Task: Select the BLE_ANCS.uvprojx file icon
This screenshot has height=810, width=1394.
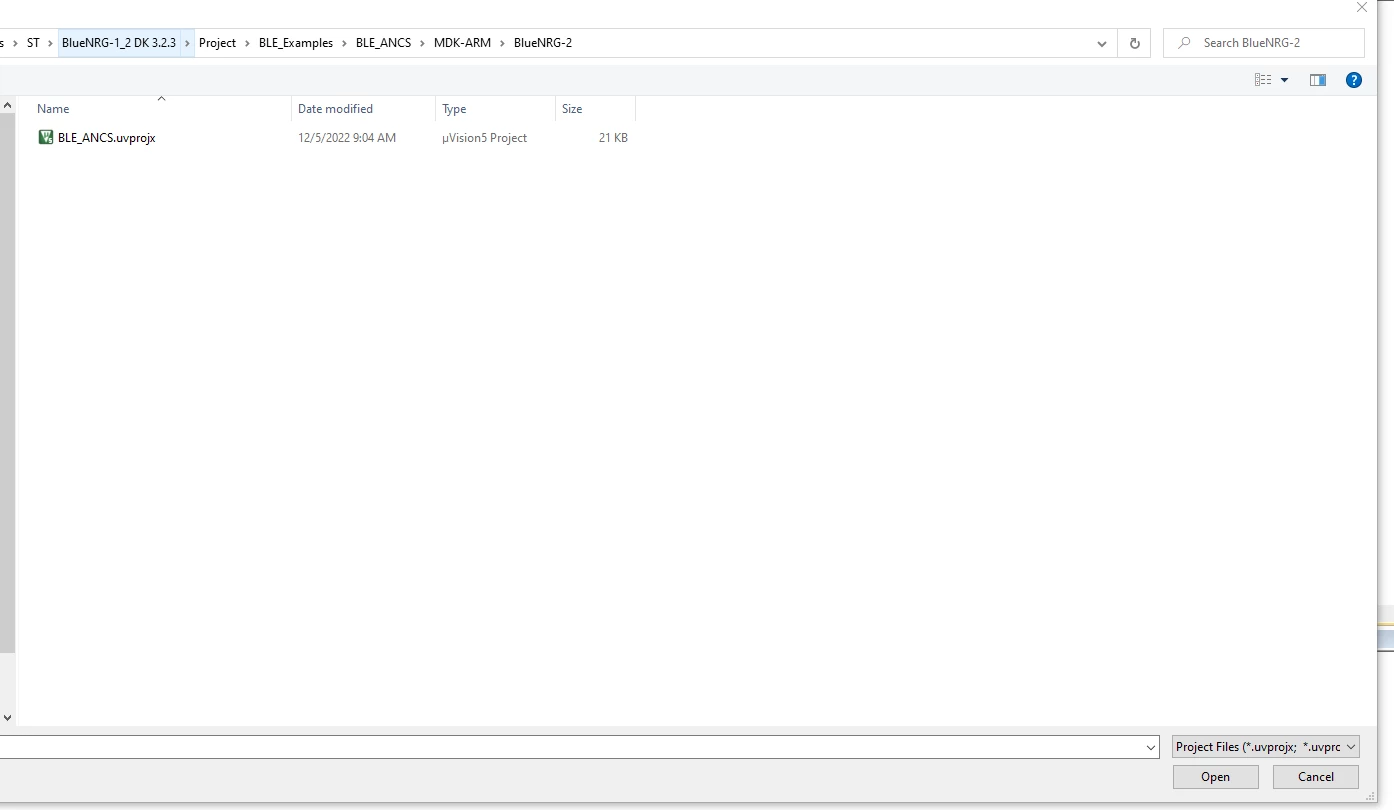Action: pyautogui.click(x=45, y=138)
